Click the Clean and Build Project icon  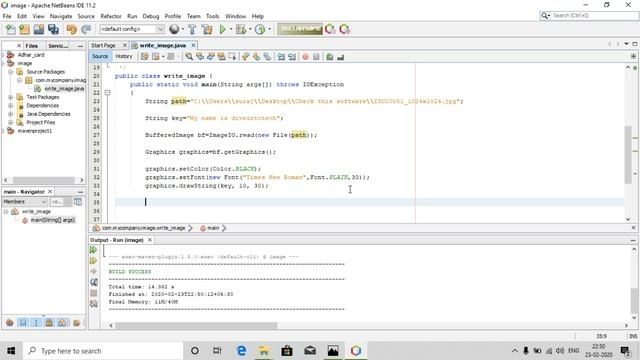(207, 29)
